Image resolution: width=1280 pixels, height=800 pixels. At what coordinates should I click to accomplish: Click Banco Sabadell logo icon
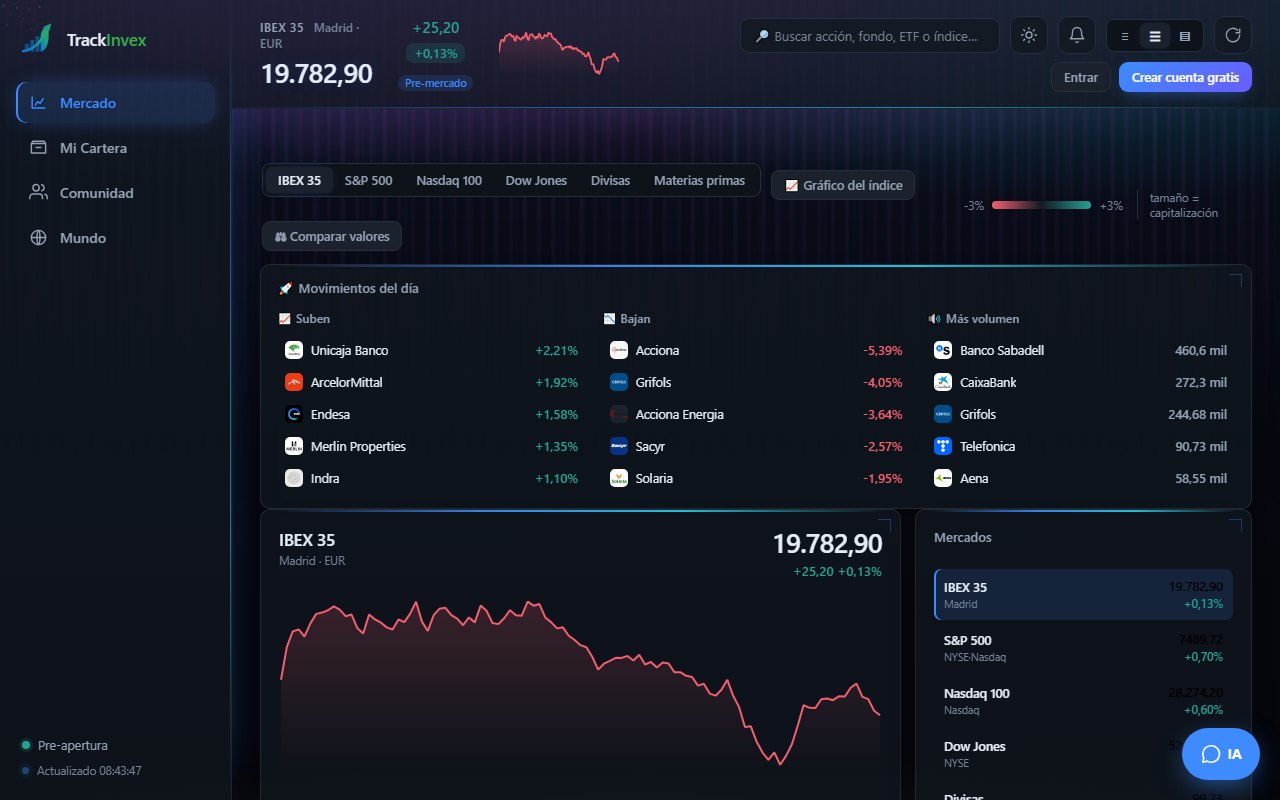tap(943, 350)
